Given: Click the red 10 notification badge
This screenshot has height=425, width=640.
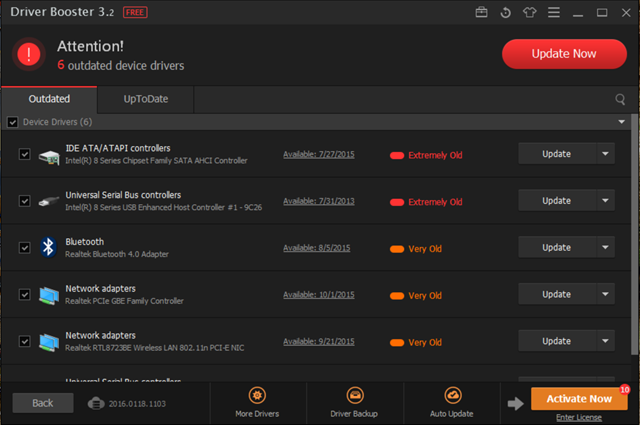Looking at the screenshot, I should (624, 389).
